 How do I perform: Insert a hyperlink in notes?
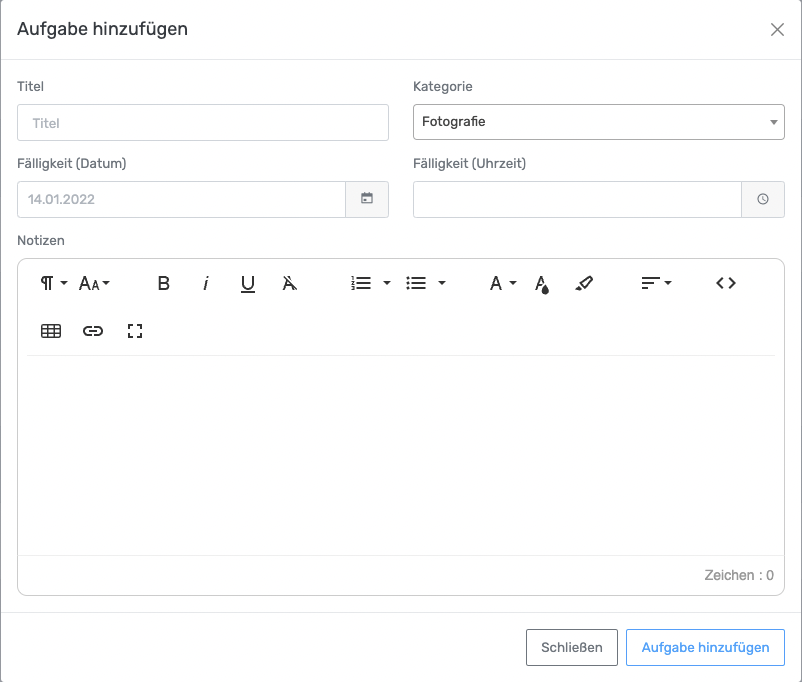click(x=93, y=331)
